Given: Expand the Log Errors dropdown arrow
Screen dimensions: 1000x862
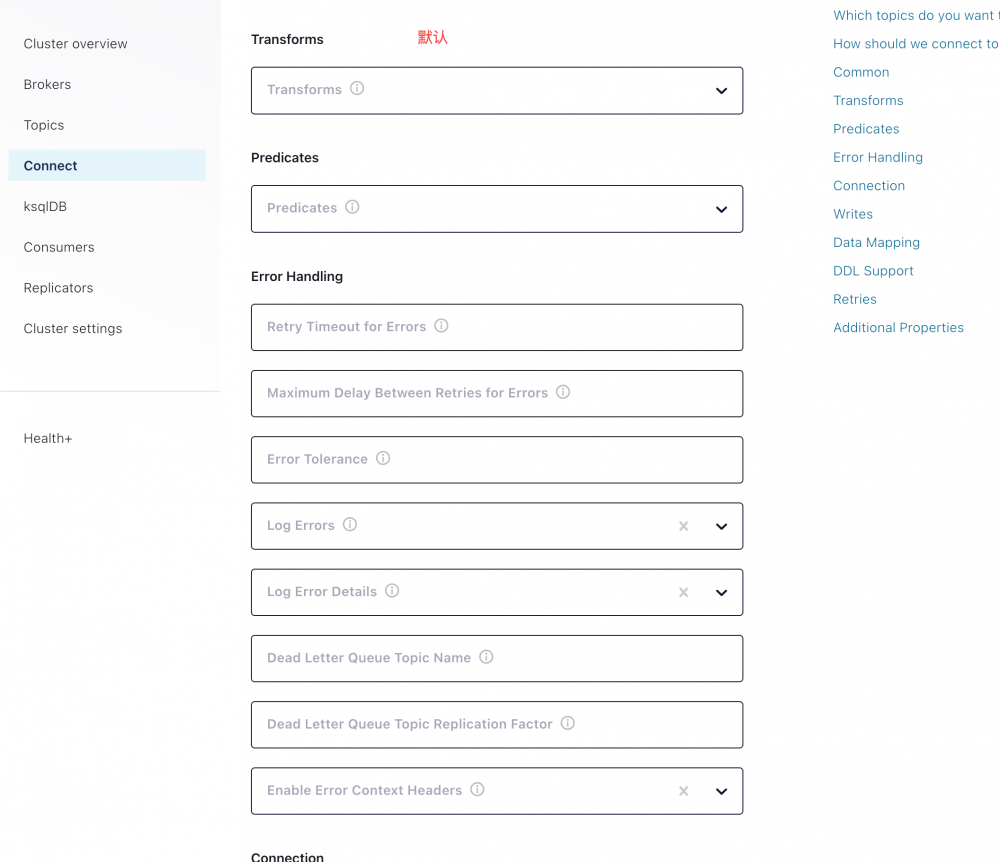Looking at the screenshot, I should [x=721, y=526].
